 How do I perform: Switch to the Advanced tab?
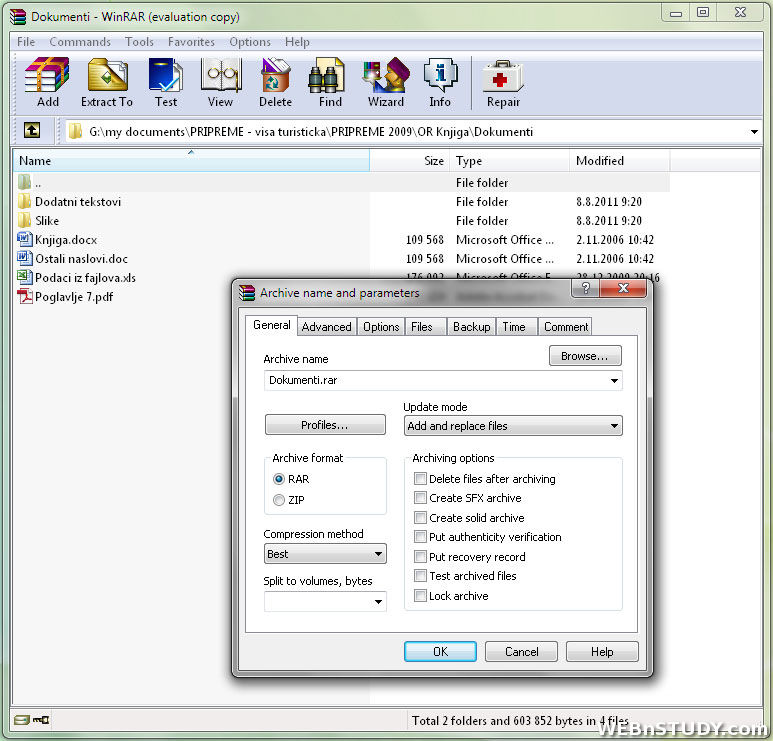326,327
